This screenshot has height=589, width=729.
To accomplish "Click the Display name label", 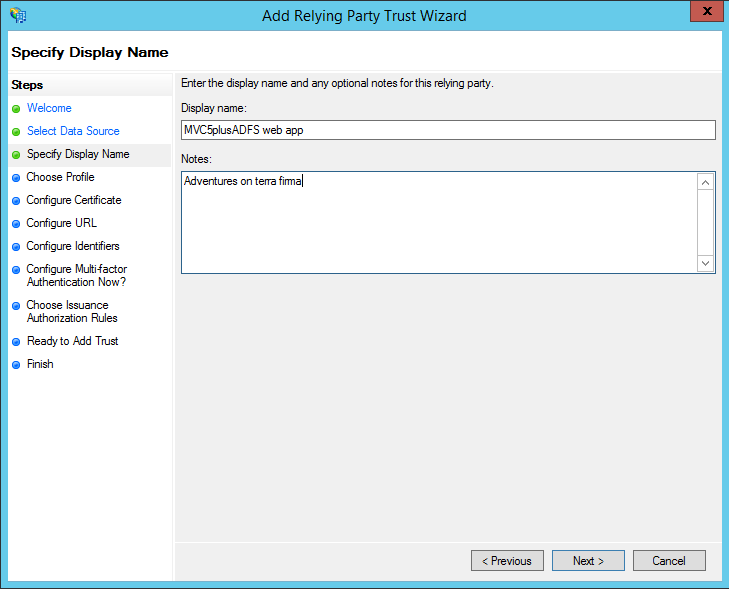I will coord(214,108).
